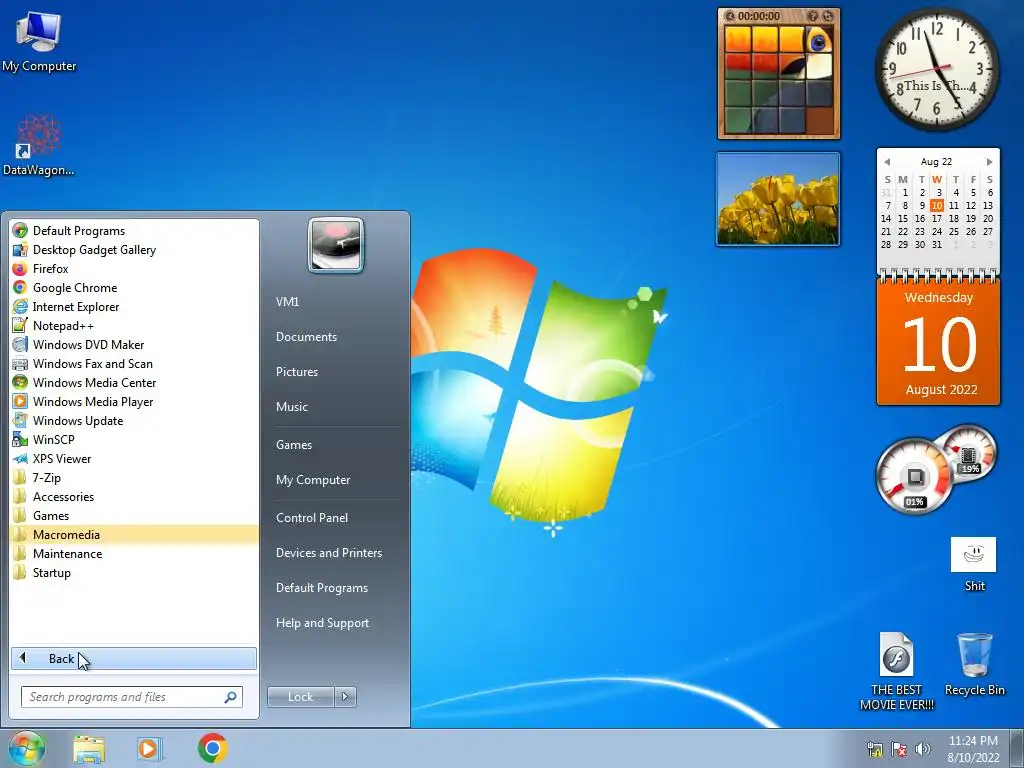Select THE BEST MOVIE EVER!!! Flash file
The width and height of the screenshot is (1024, 768).
tap(897, 671)
